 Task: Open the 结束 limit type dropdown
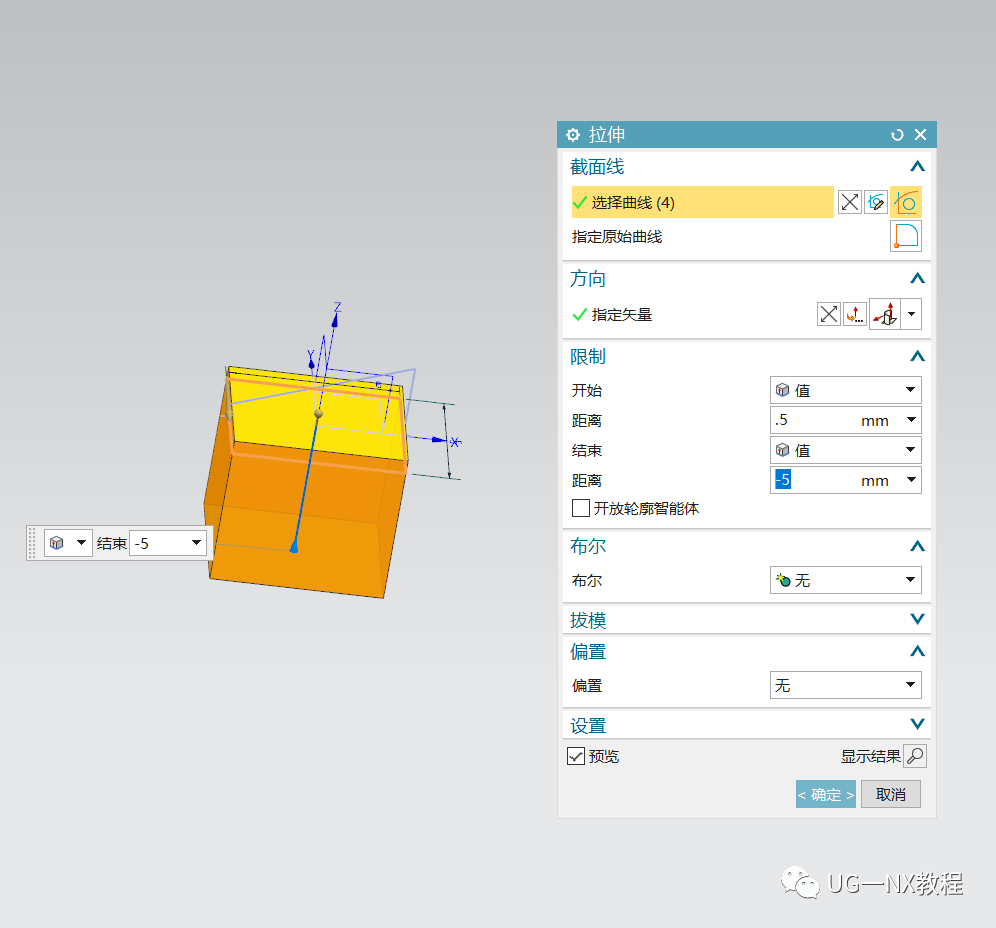coord(845,450)
